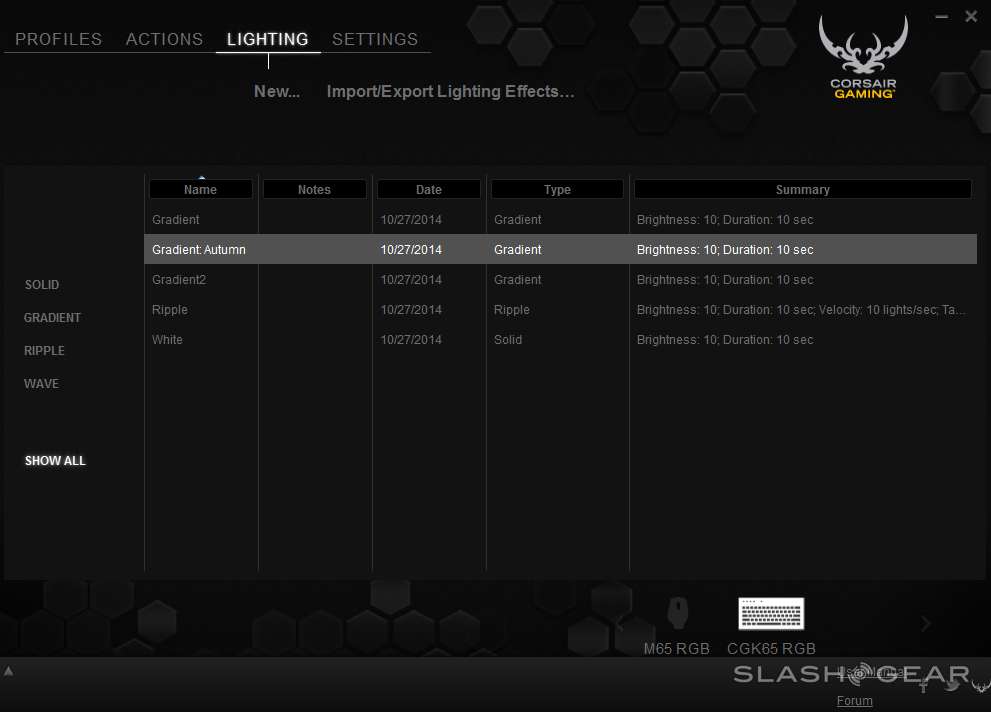Filter the list by Wave effects
Viewport: 991px width, 712px height.
[42, 384]
